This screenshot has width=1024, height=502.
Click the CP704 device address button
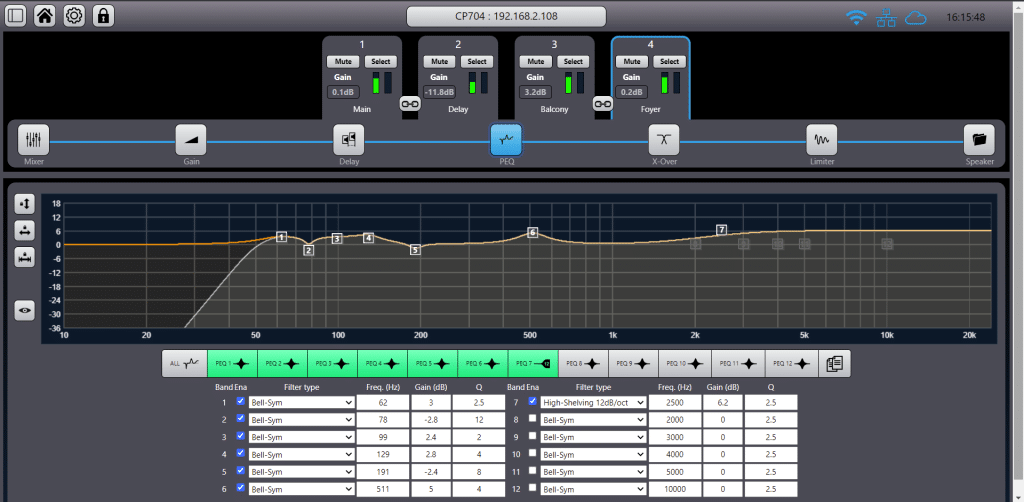506,16
